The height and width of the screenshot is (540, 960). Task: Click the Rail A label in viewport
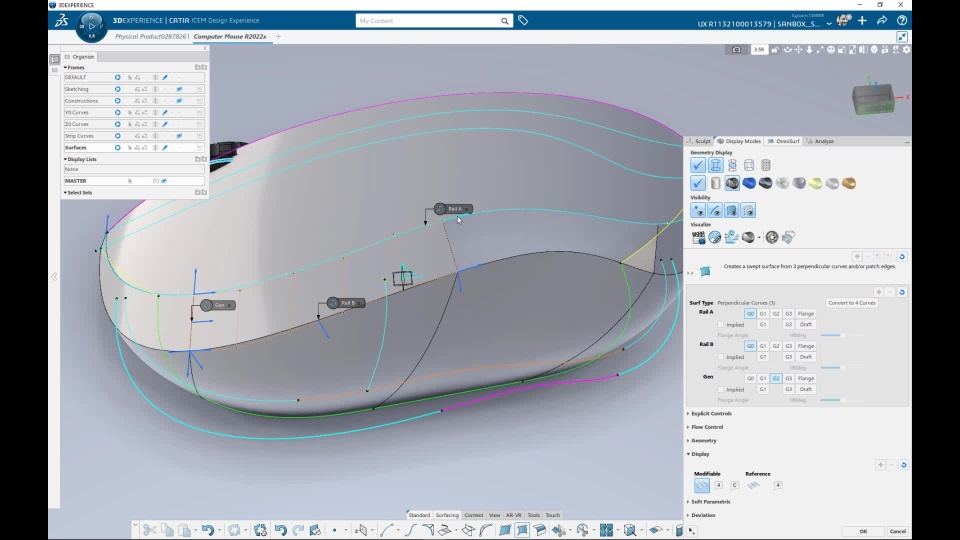(454, 209)
